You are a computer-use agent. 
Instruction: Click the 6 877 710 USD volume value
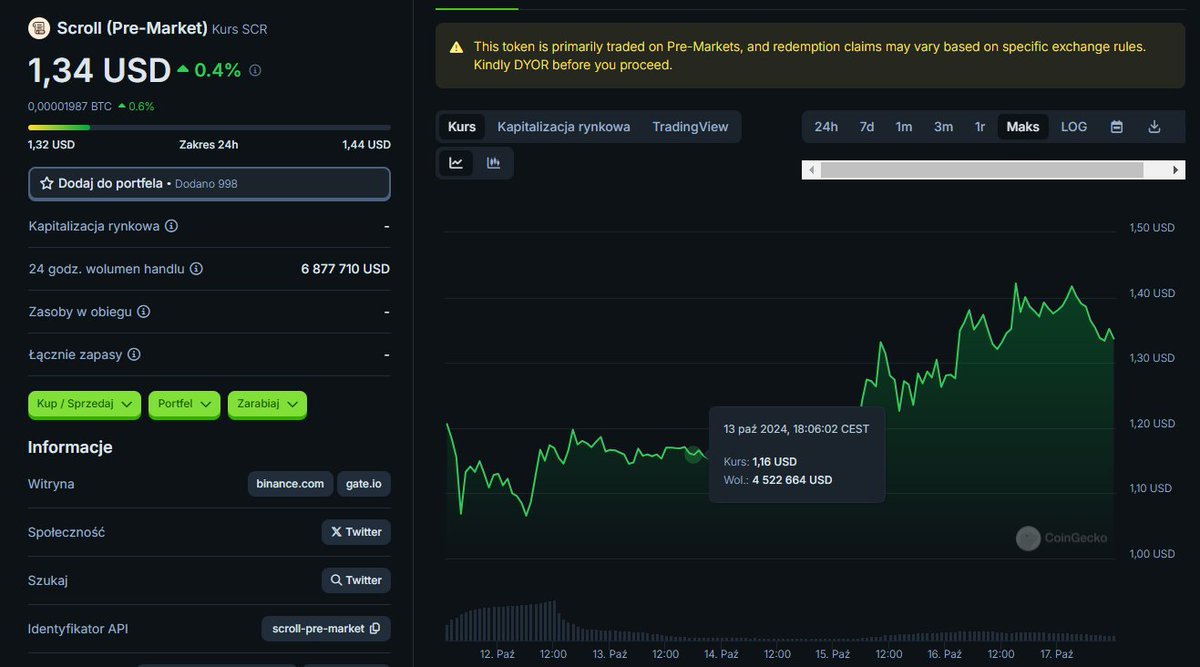[345, 269]
